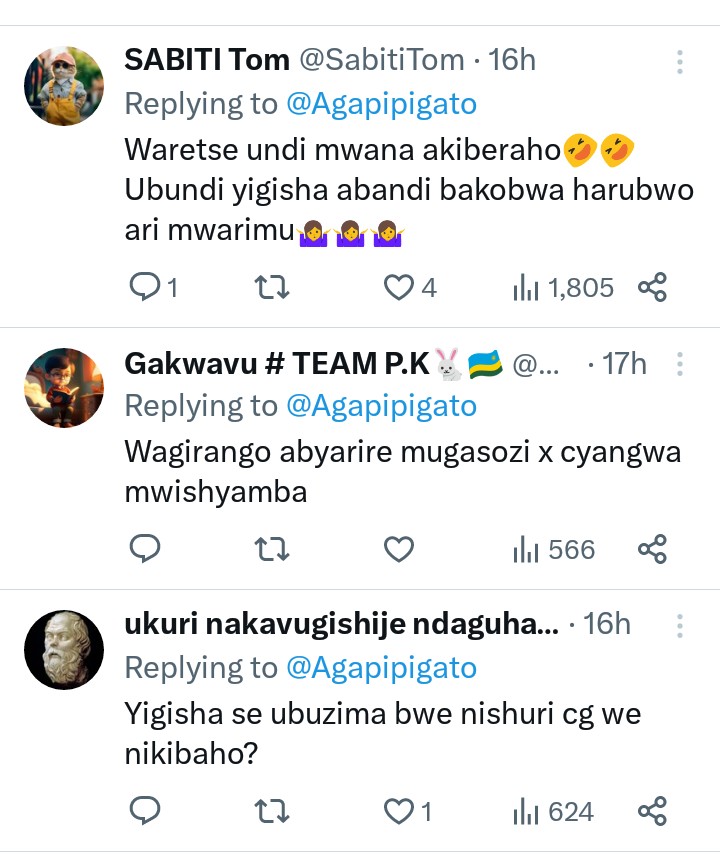Screen dimensions: 720x866
Task: View Gakwavu's cartoon avatar
Action: pyautogui.click(x=64, y=388)
